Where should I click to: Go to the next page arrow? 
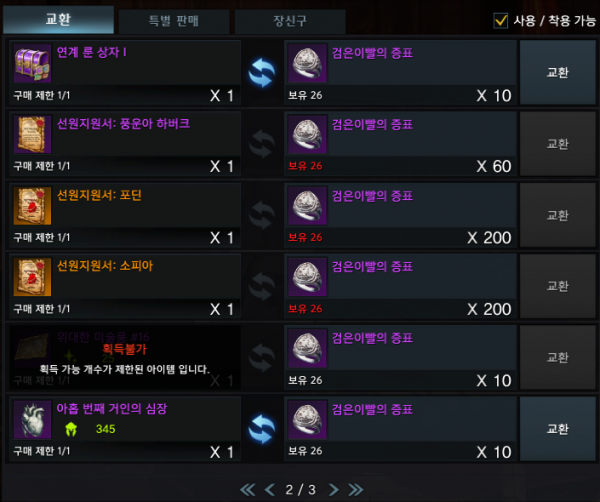pos(334,489)
